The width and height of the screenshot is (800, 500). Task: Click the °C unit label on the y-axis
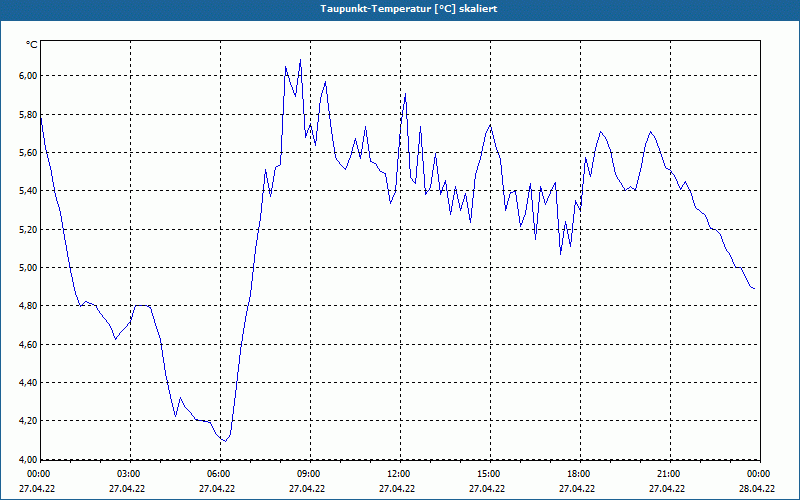31,45
